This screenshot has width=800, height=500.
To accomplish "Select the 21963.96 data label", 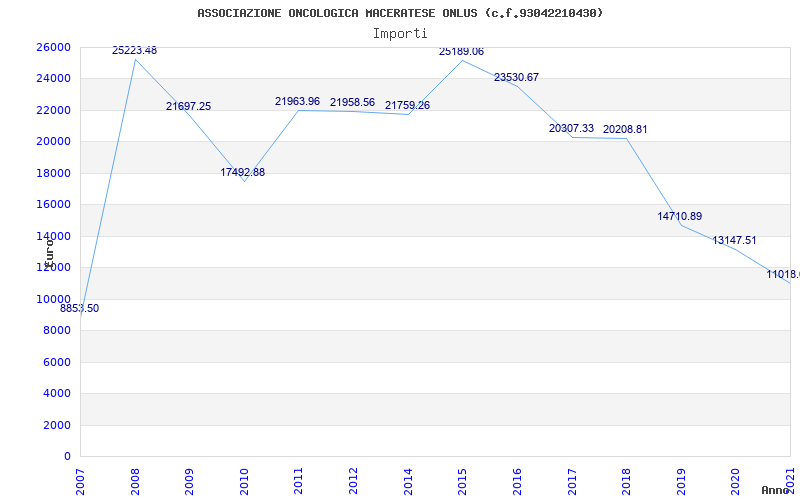I will coord(297,101).
